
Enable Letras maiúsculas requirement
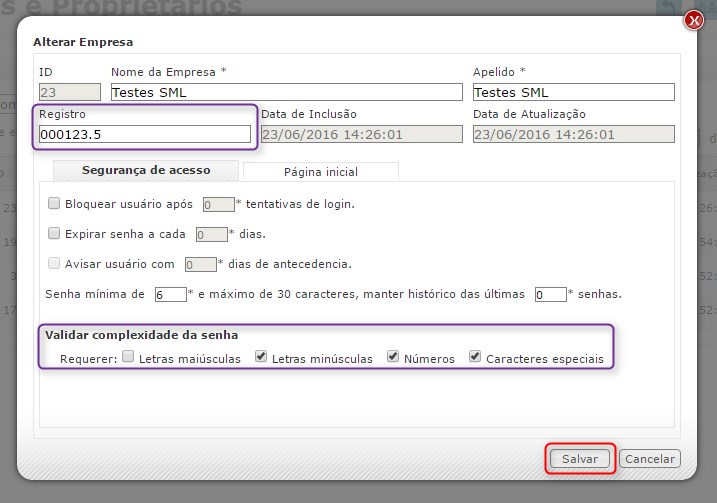pyautogui.click(x=128, y=357)
